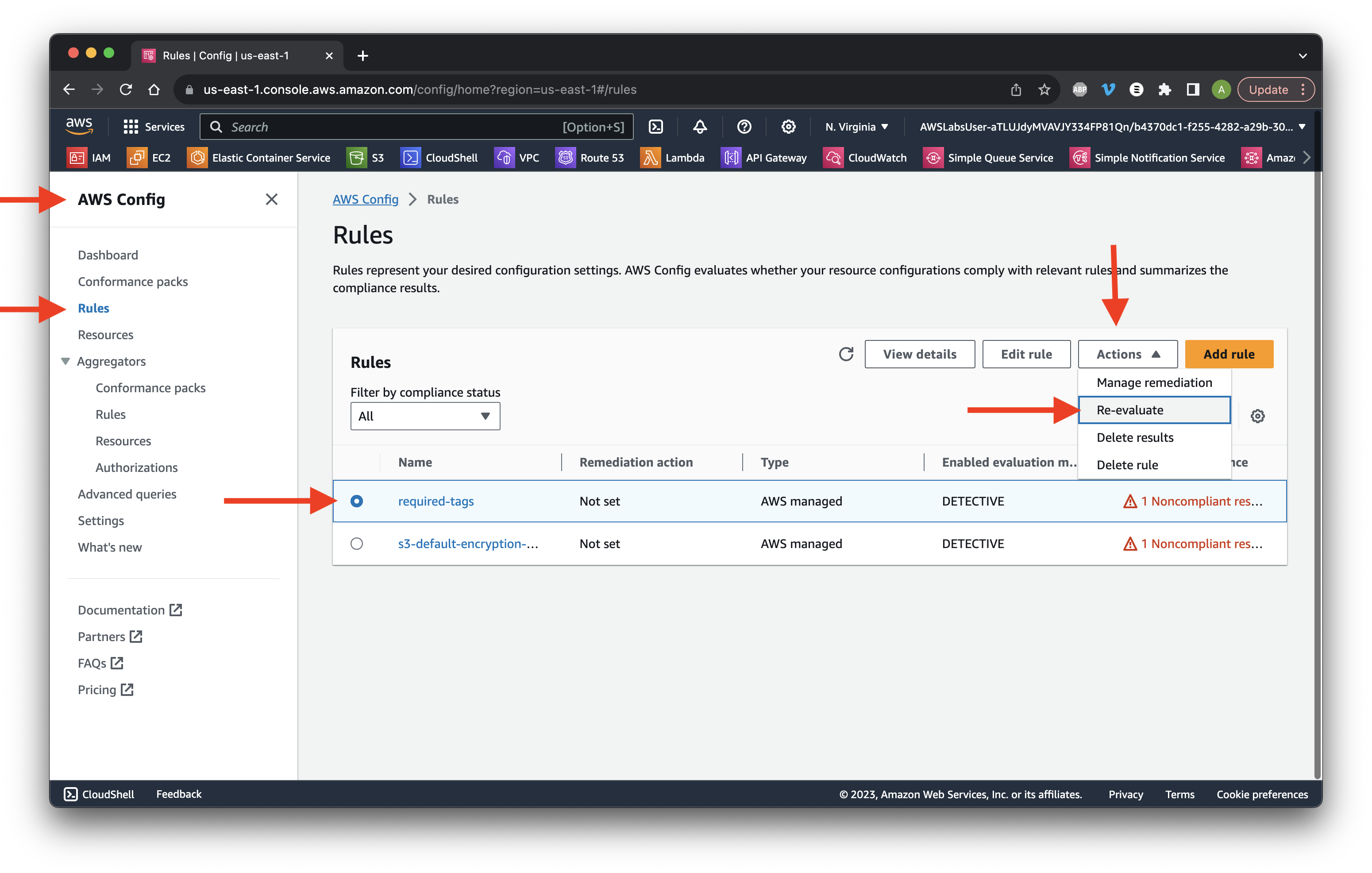Open CloudShell shortcut in favorites bar
The image size is (1372, 873).
(439, 158)
